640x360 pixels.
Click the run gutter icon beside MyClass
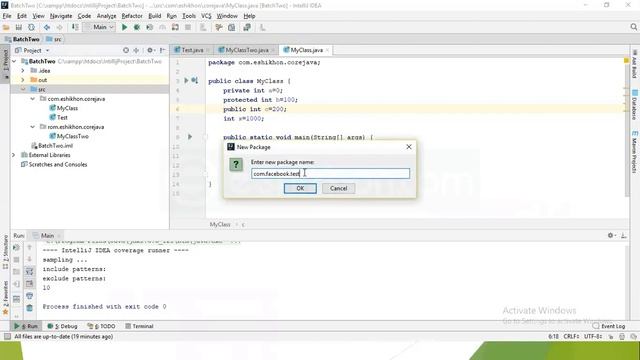point(186,81)
